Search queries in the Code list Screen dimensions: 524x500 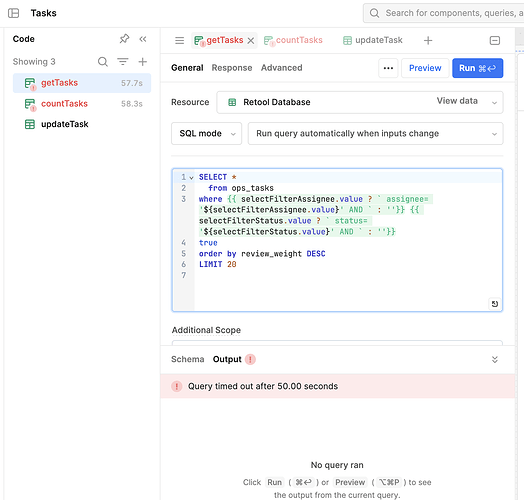coord(103,61)
